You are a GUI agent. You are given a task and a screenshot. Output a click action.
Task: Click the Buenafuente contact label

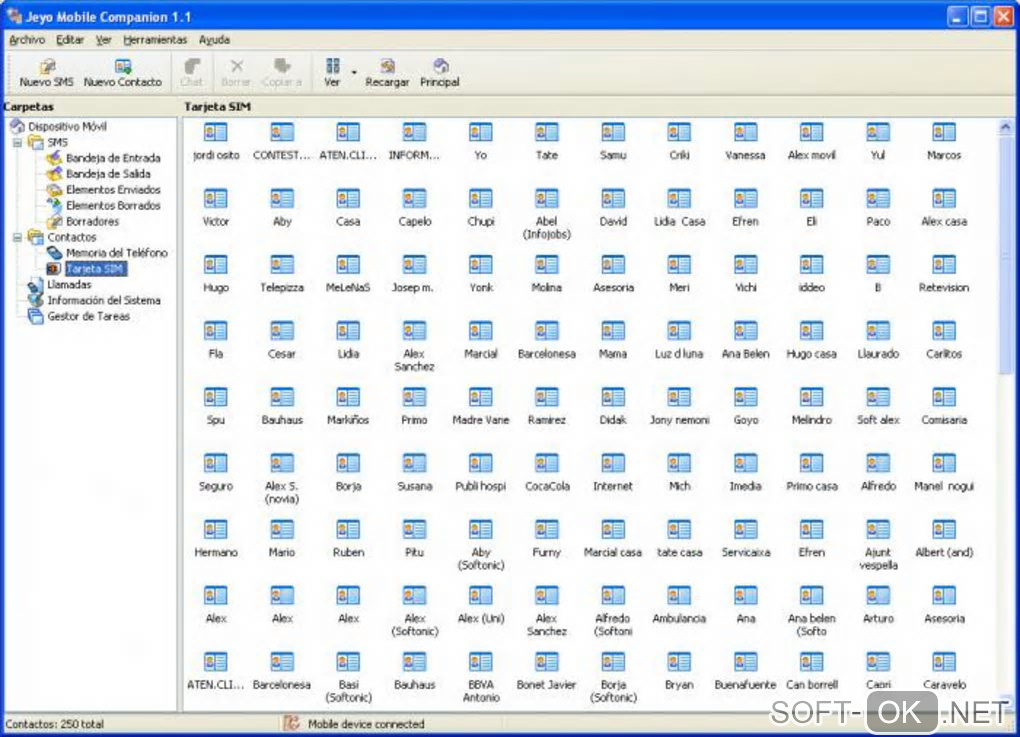point(745,684)
